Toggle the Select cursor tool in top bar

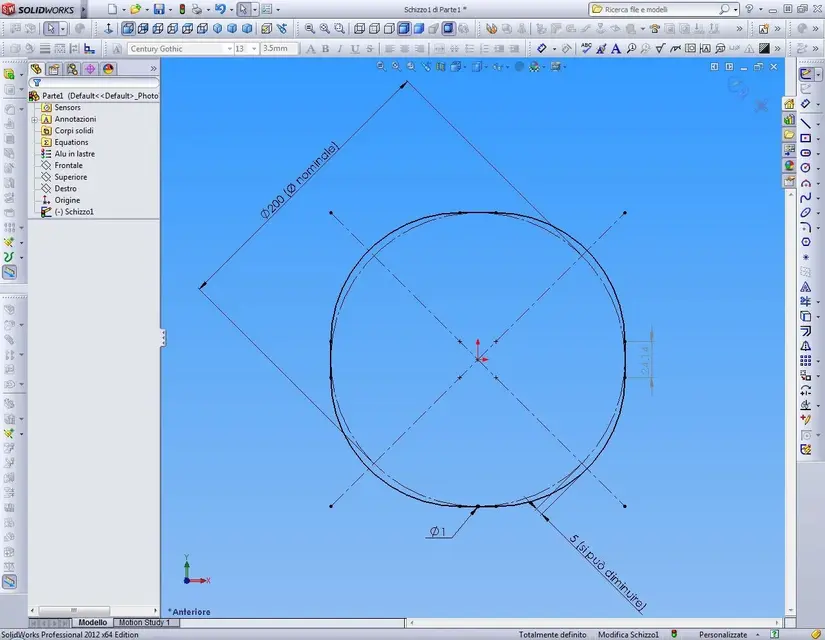pos(243,9)
